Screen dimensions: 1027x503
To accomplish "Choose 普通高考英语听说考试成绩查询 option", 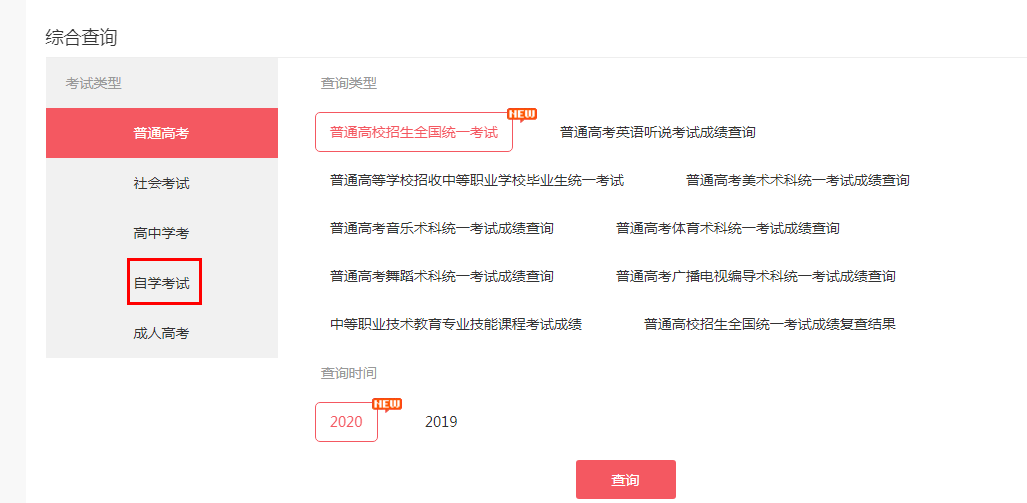I will coord(657,132).
